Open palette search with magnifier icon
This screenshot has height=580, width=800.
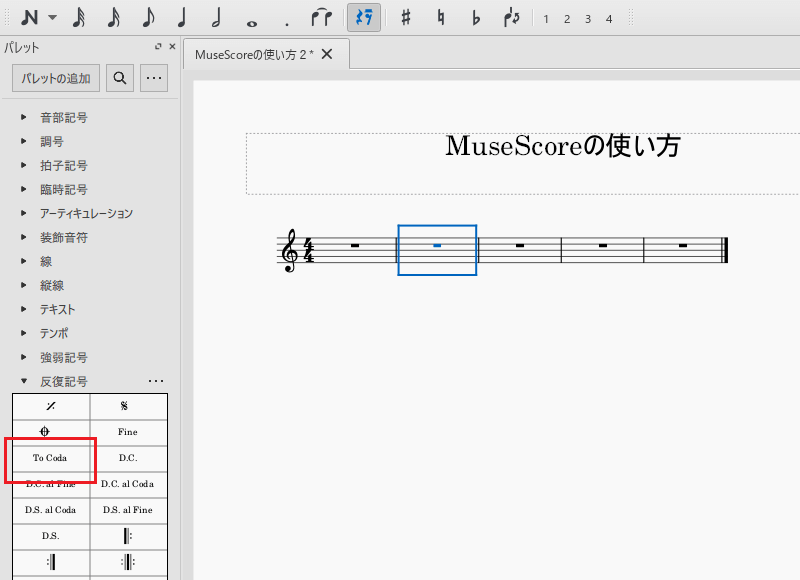(120, 78)
